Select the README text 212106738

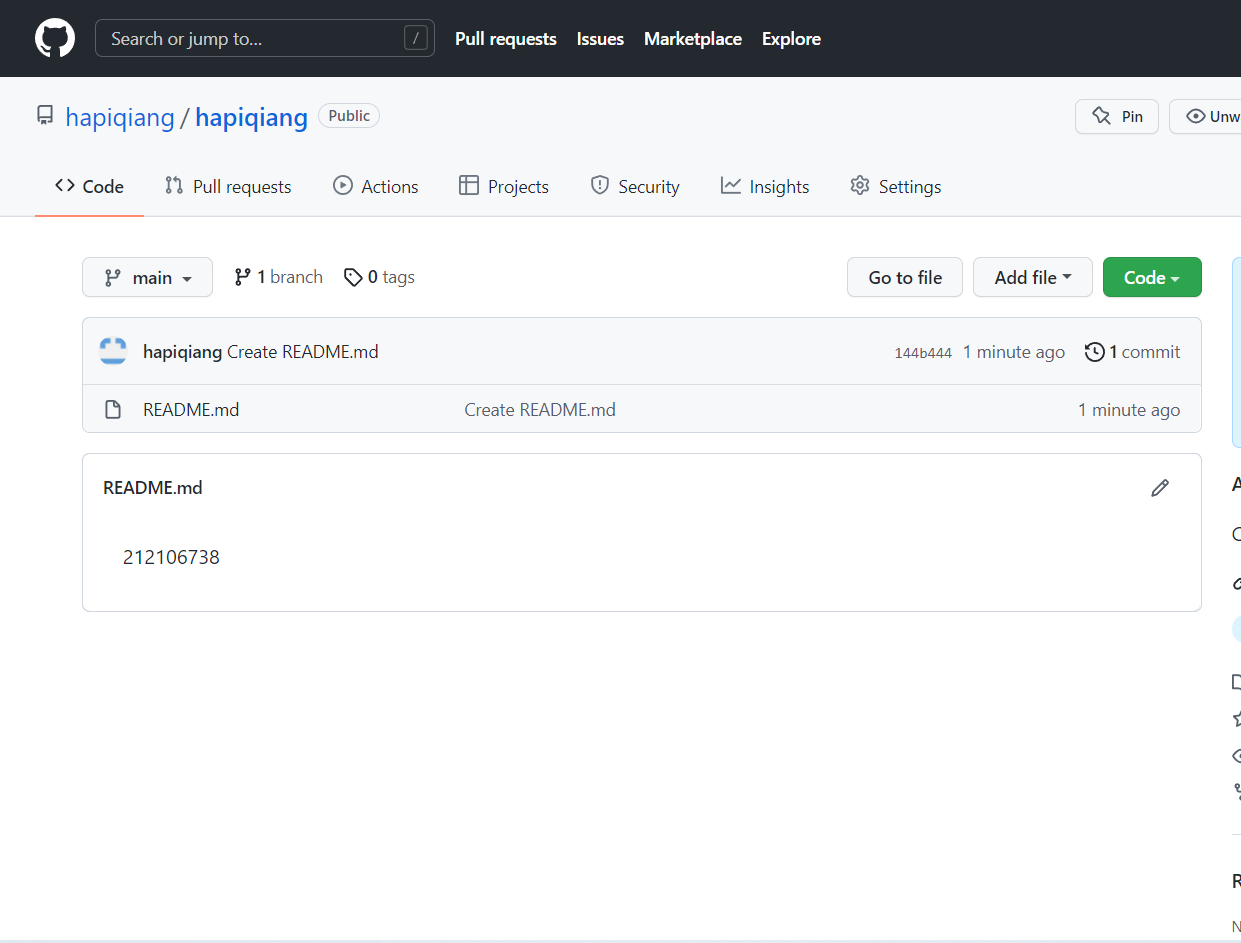point(171,558)
